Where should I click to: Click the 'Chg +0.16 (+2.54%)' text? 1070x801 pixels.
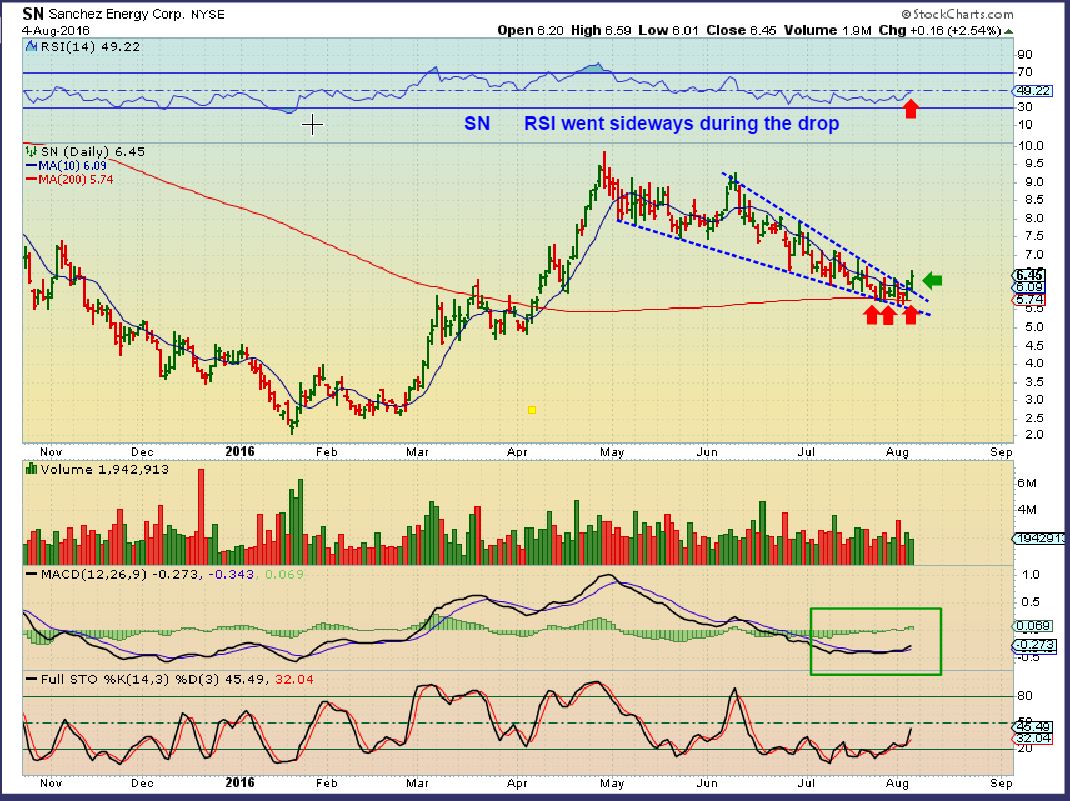click(x=940, y=31)
